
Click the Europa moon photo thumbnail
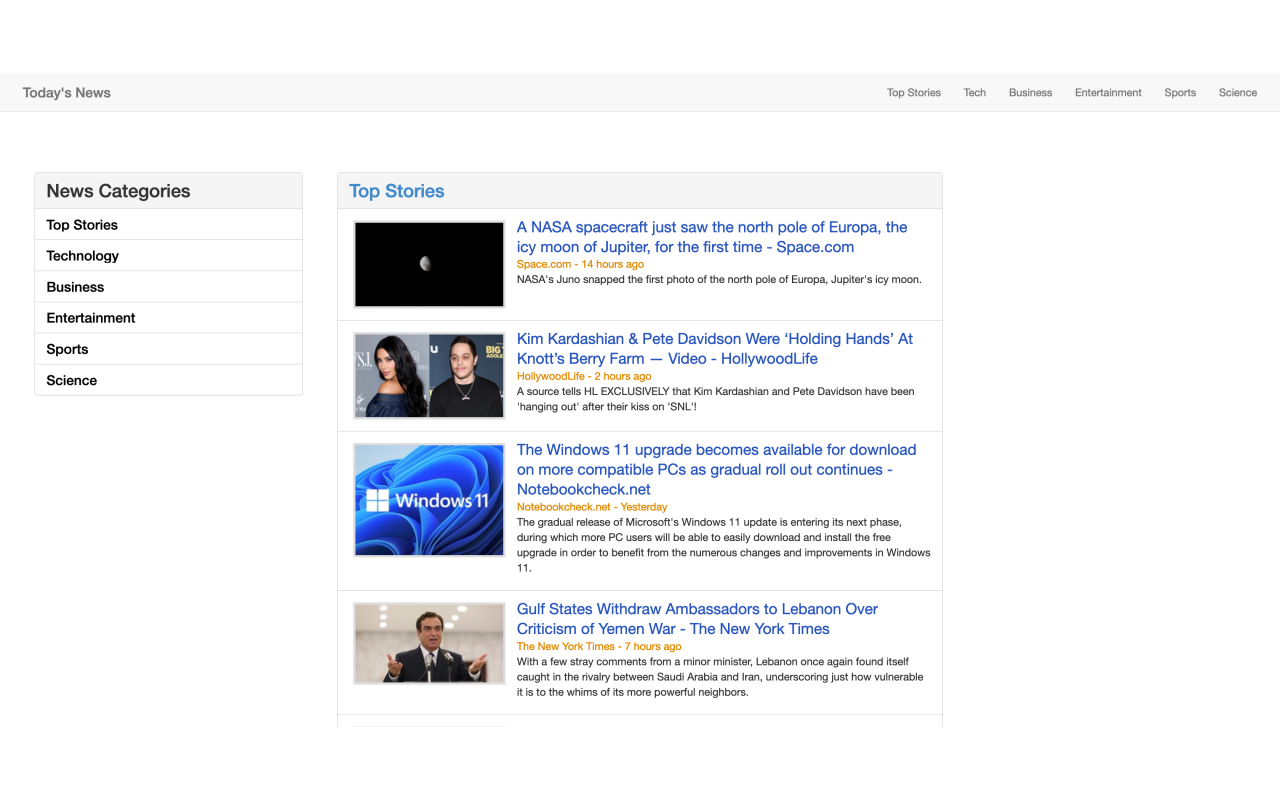[429, 264]
